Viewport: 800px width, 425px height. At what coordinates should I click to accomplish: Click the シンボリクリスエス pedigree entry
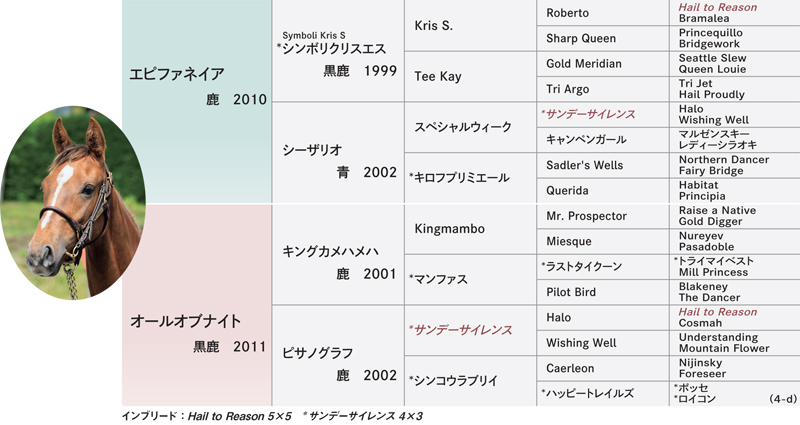(x=338, y=50)
